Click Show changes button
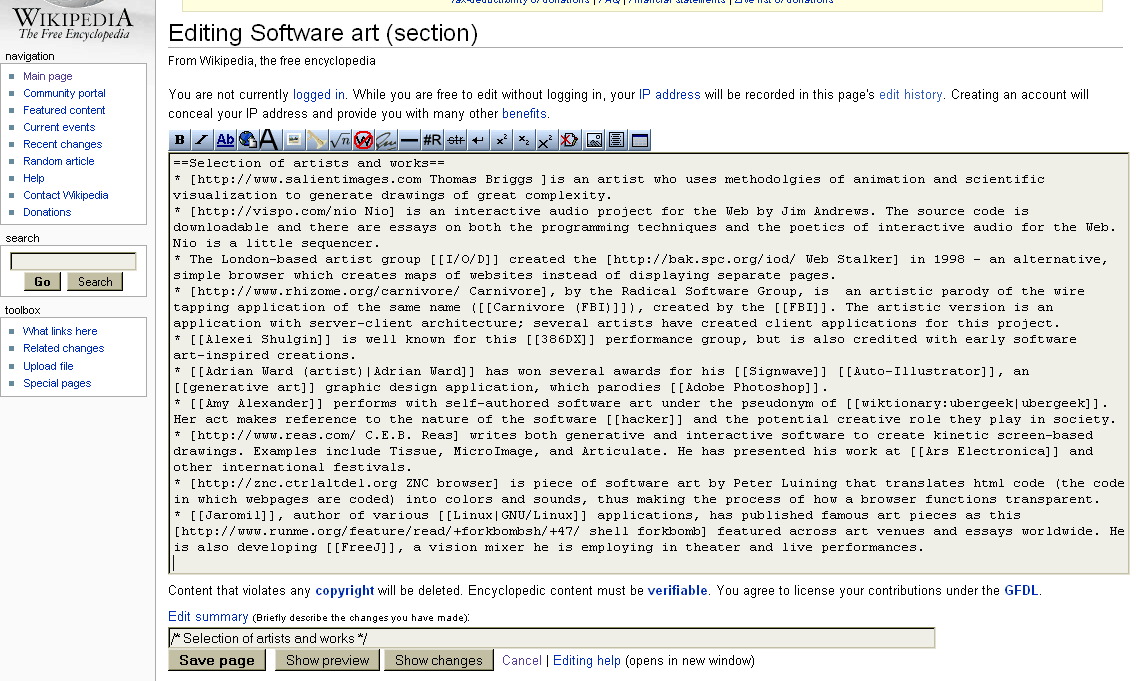 [x=438, y=660]
